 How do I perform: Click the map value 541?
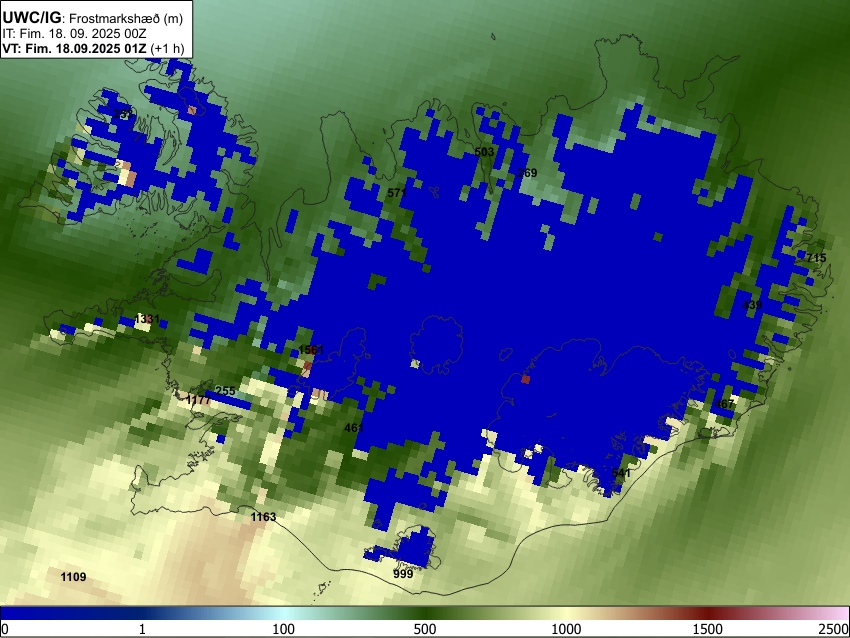(x=621, y=473)
